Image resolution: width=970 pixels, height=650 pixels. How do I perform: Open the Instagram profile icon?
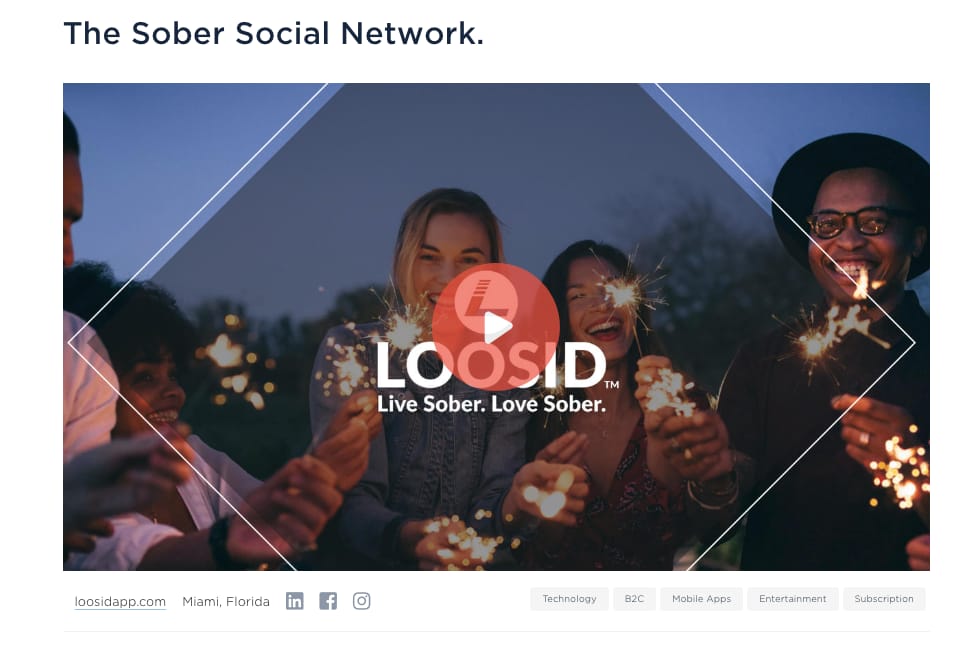click(x=361, y=601)
